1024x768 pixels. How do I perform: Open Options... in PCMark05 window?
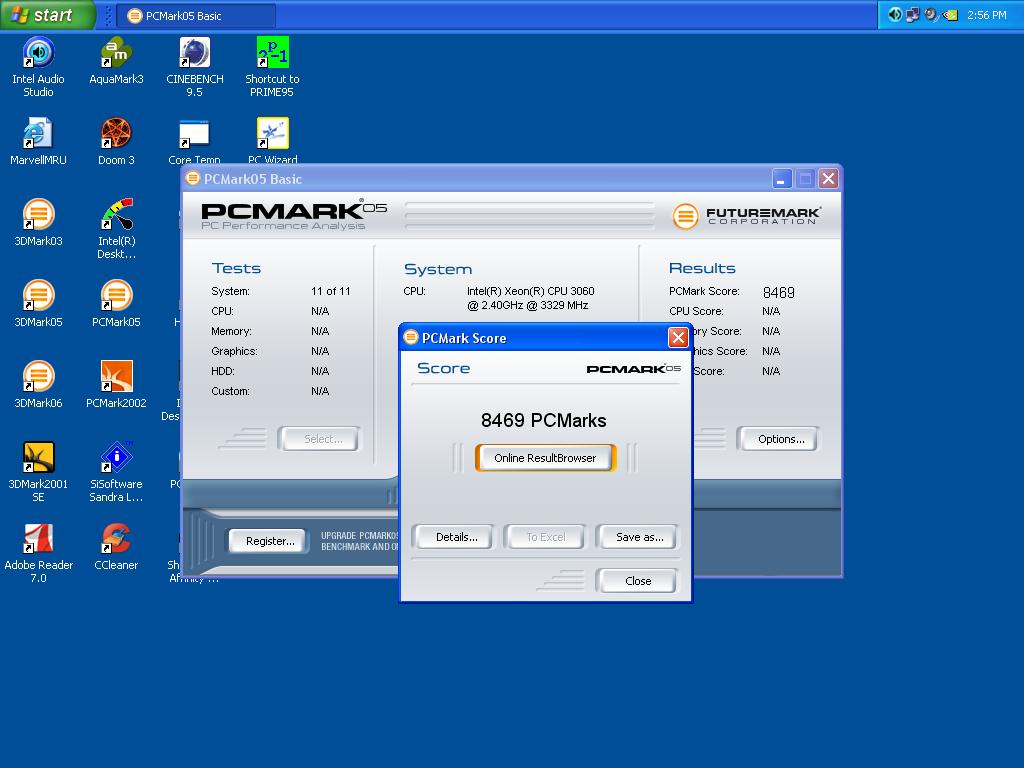(x=780, y=439)
